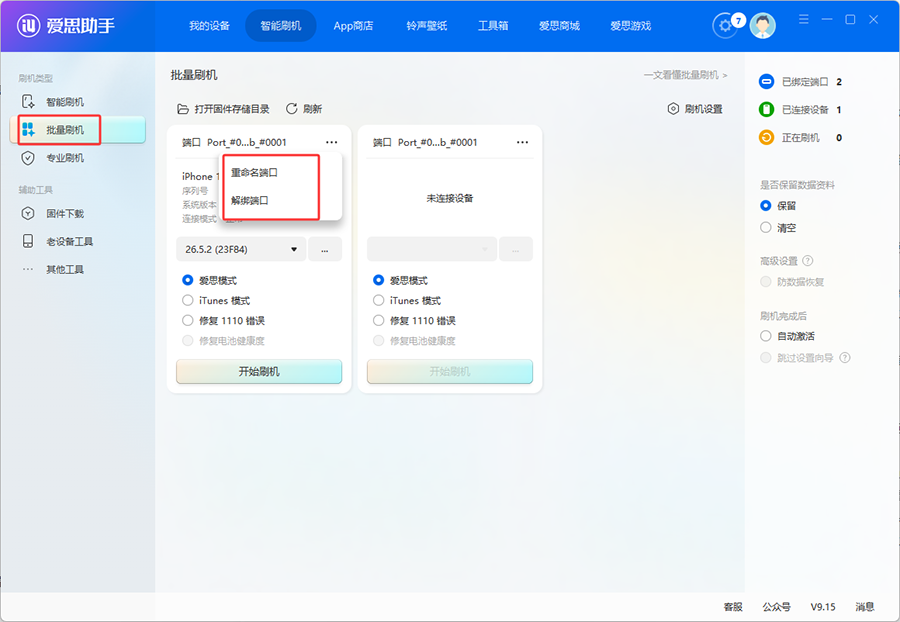
Task: Click the 批量刷机 page heading
Action: [194, 75]
